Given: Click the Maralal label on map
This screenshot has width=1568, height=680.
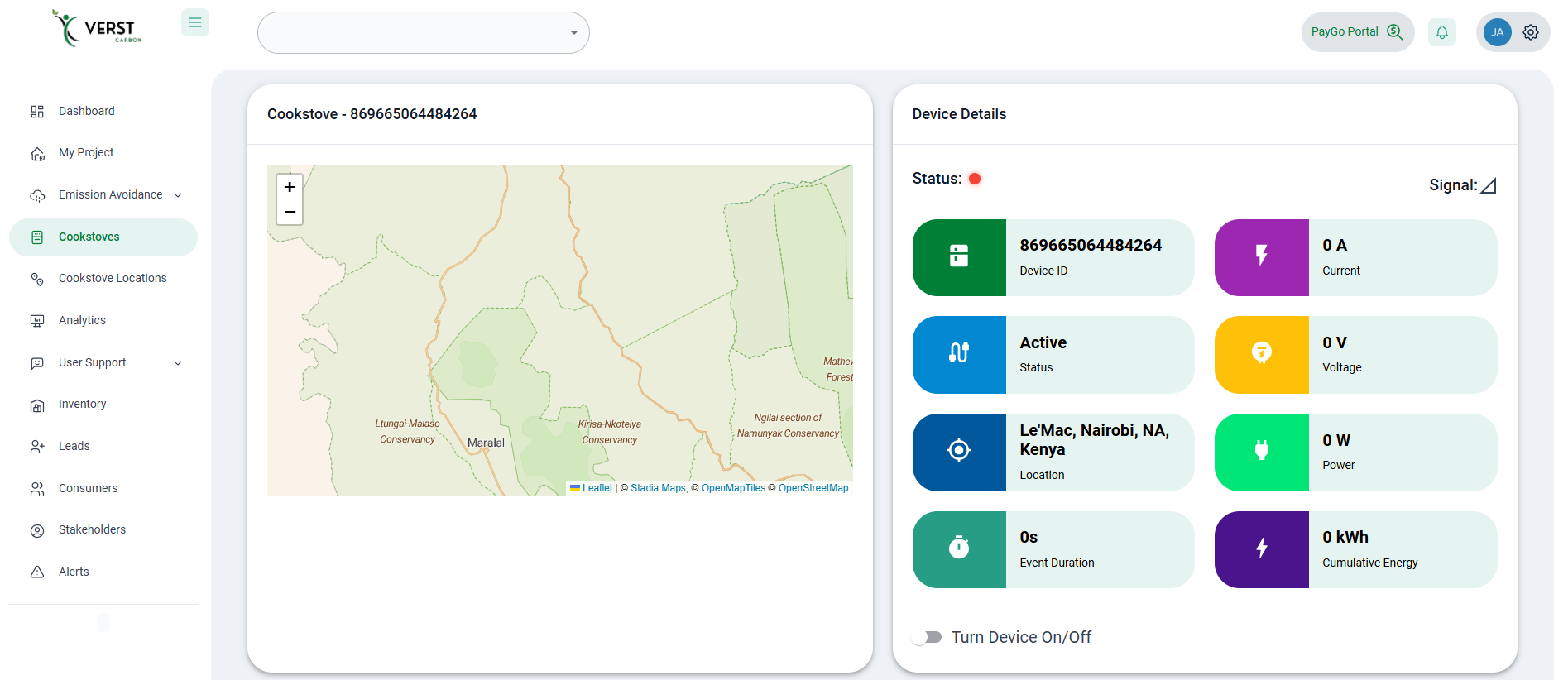Looking at the screenshot, I should click(x=486, y=443).
